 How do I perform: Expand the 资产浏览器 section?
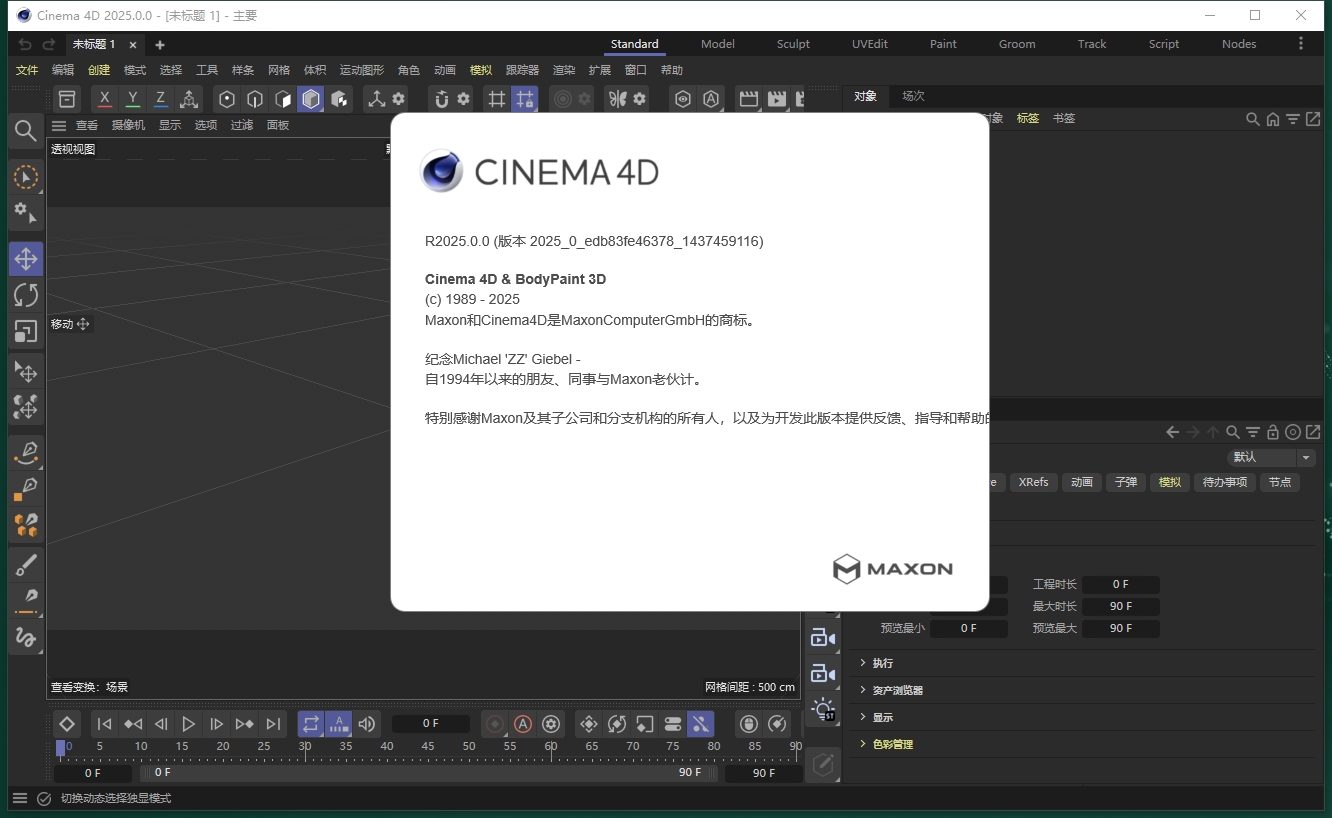tap(899, 689)
